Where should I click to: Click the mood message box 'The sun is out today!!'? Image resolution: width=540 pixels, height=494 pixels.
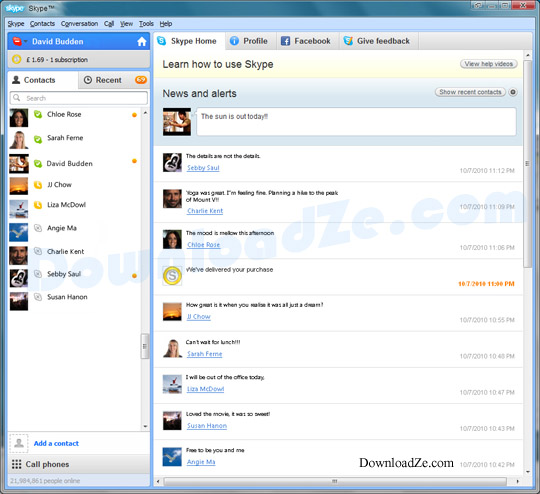[x=356, y=122]
